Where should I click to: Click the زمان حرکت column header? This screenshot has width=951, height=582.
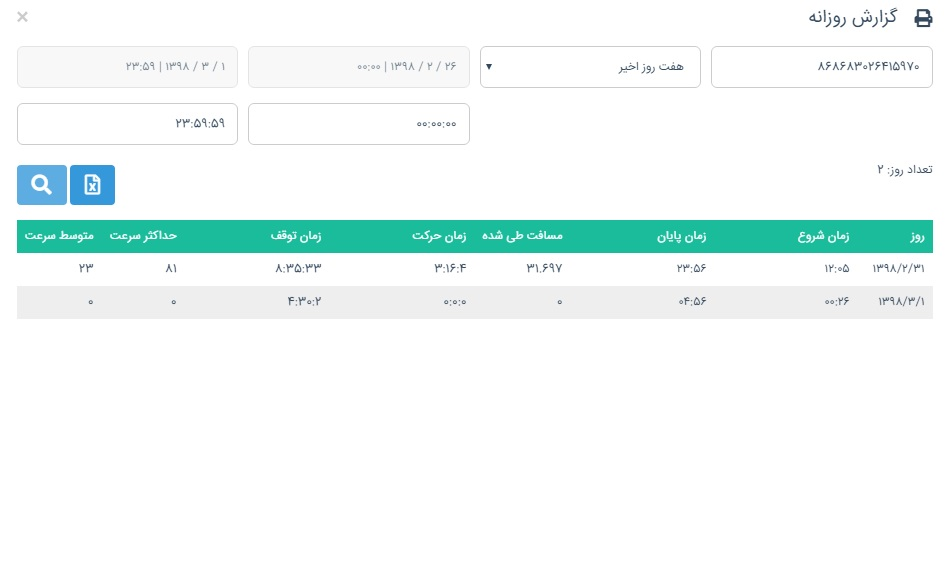click(440, 237)
